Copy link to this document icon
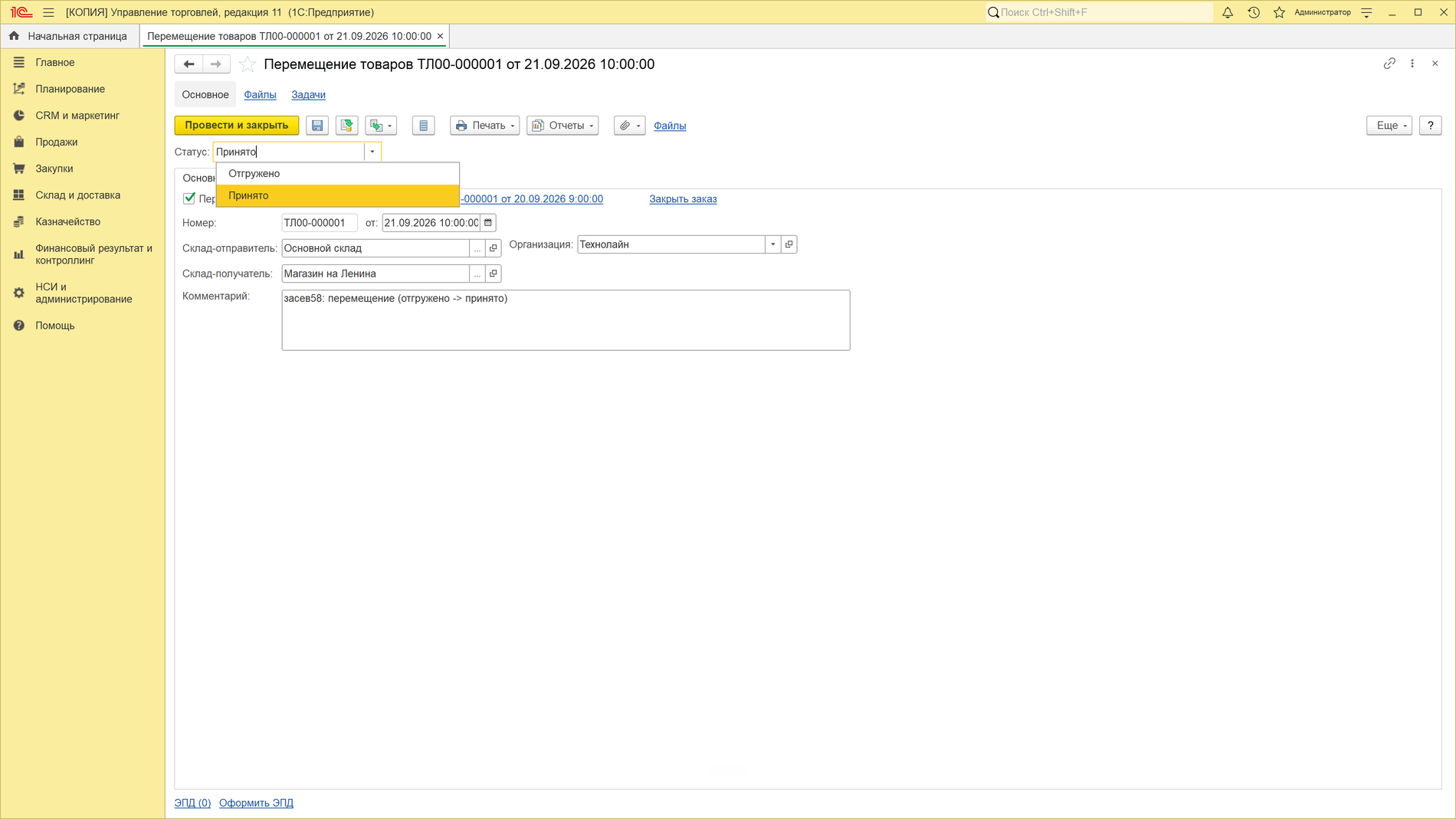 click(1389, 64)
